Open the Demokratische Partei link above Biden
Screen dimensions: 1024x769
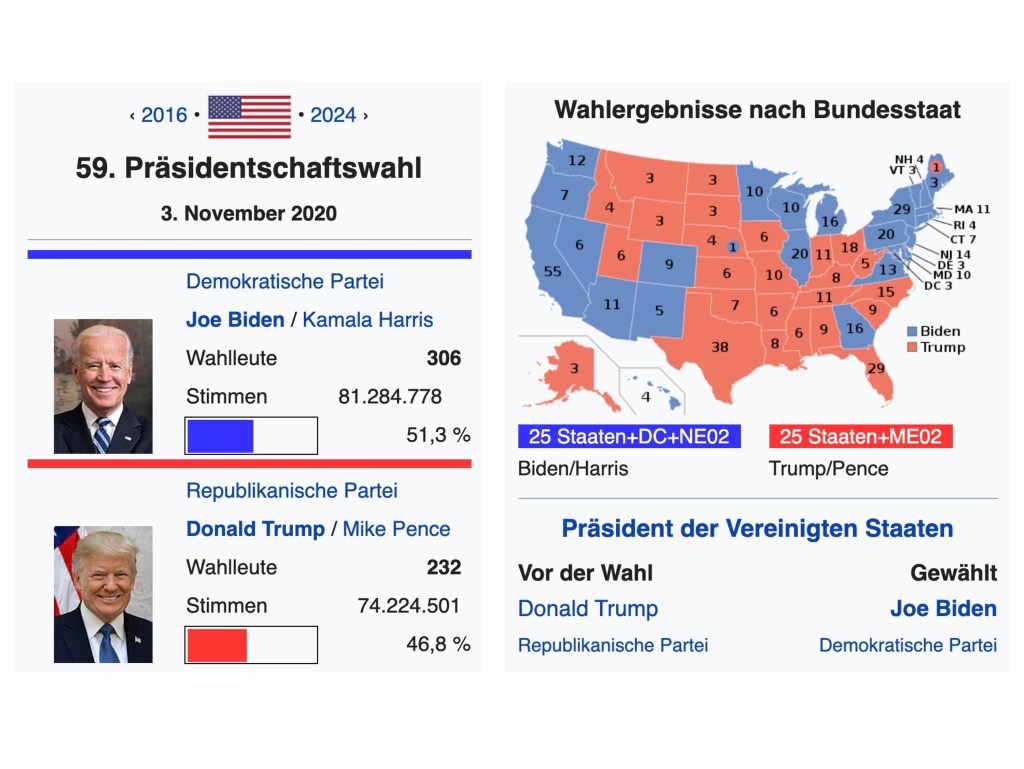tap(285, 282)
